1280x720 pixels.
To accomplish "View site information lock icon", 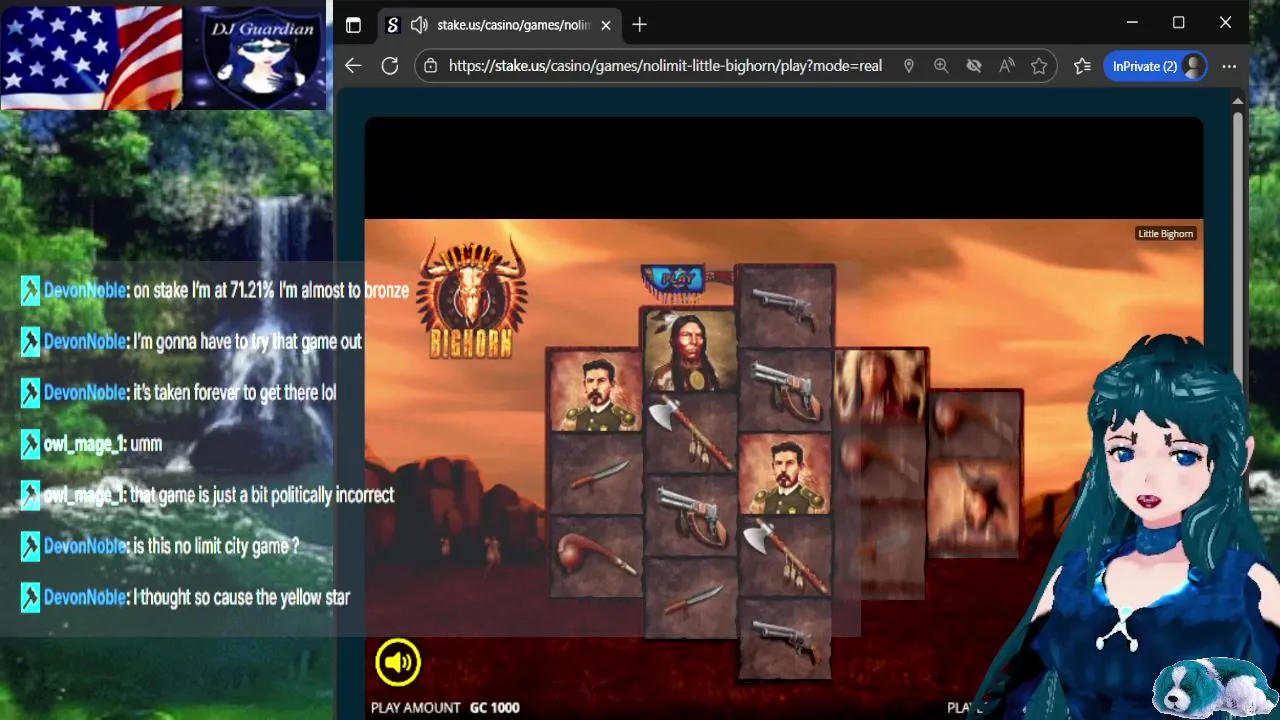I will click(x=430, y=66).
